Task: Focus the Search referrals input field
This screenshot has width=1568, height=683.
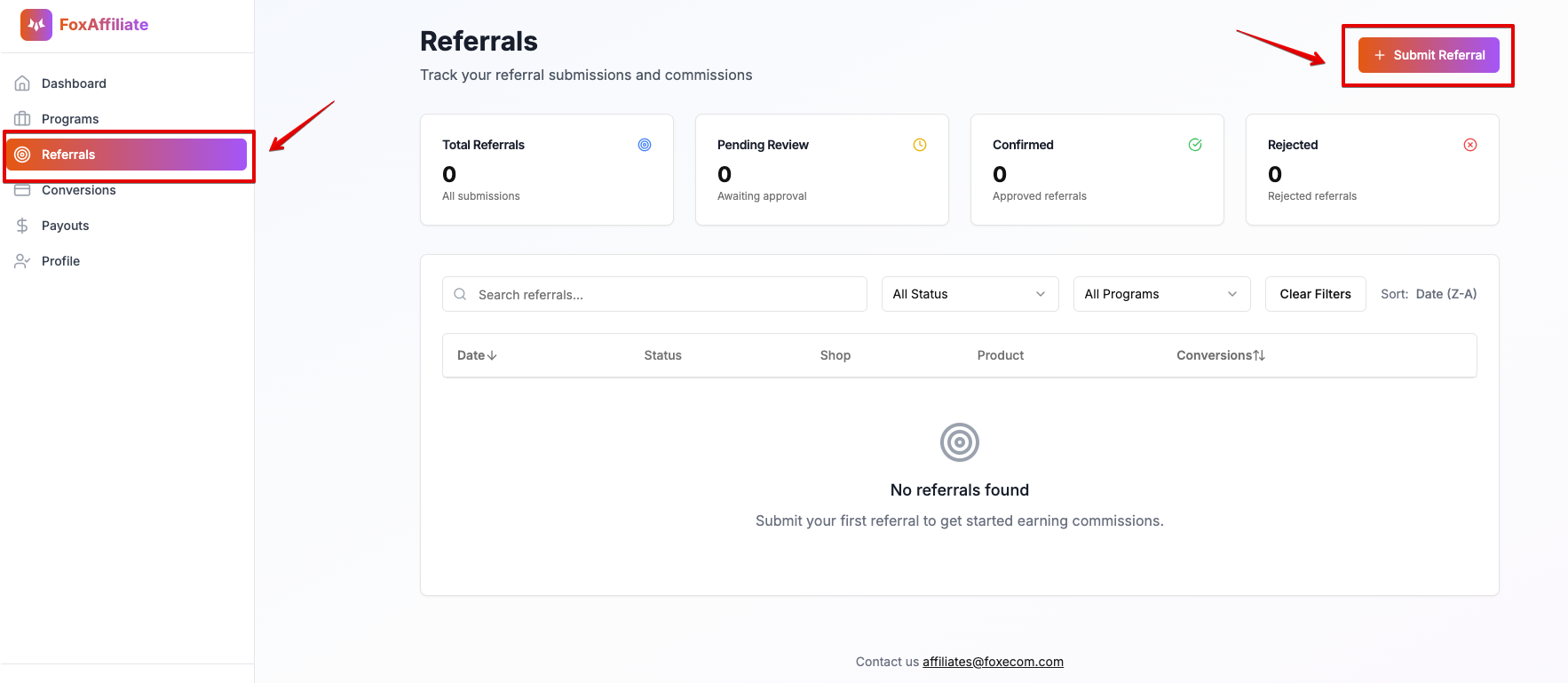Action: tap(654, 294)
